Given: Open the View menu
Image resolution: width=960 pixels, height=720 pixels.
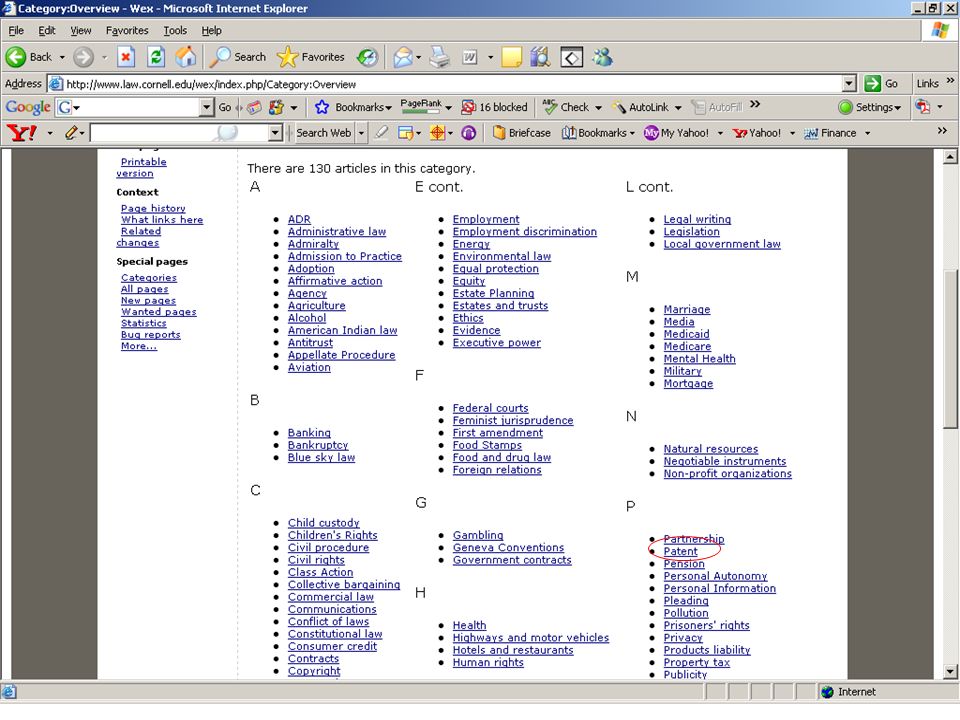Looking at the screenshot, I should tap(80, 30).
